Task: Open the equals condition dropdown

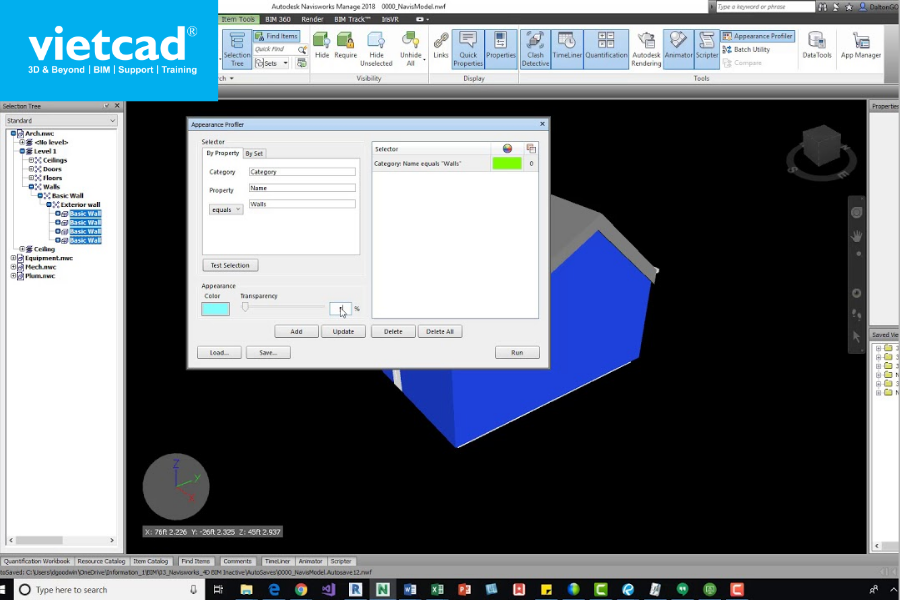Action: click(x=226, y=210)
